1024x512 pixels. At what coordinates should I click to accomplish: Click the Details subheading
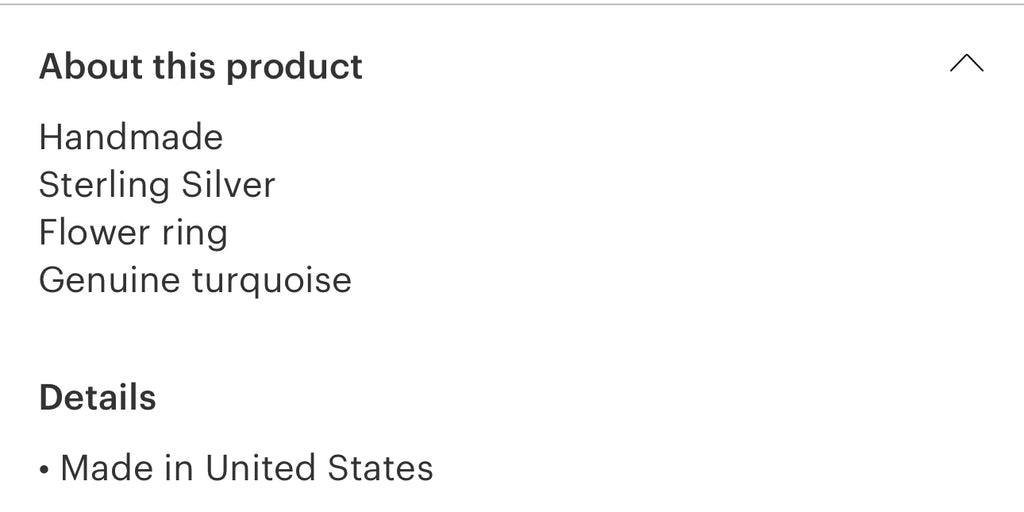97,398
